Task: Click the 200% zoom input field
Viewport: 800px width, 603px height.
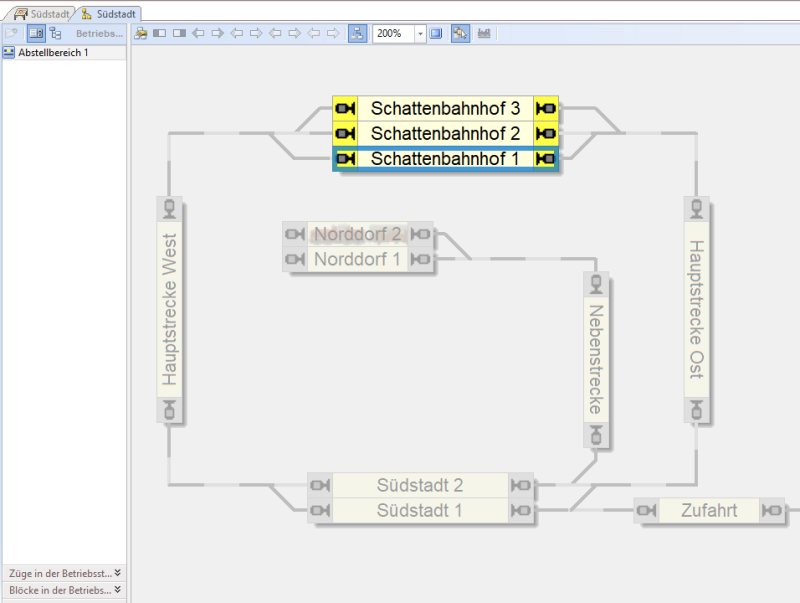Action: coord(394,33)
